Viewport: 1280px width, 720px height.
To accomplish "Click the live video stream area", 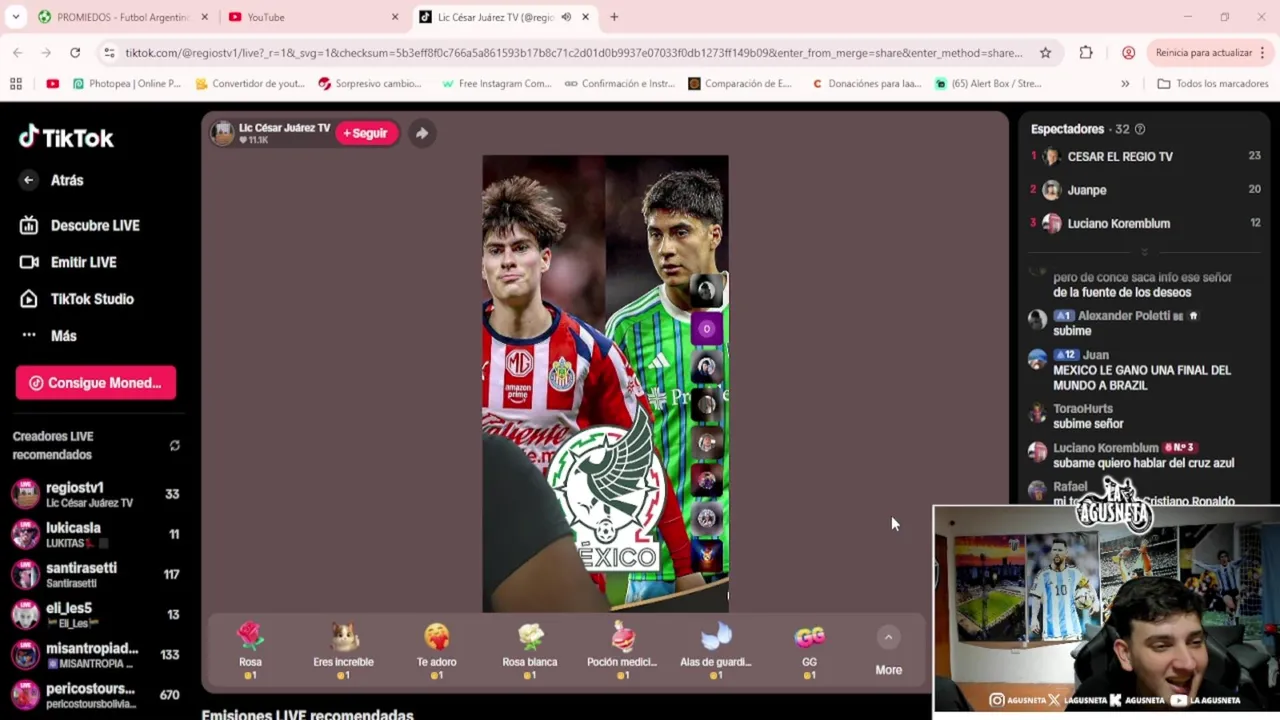I will (x=605, y=383).
